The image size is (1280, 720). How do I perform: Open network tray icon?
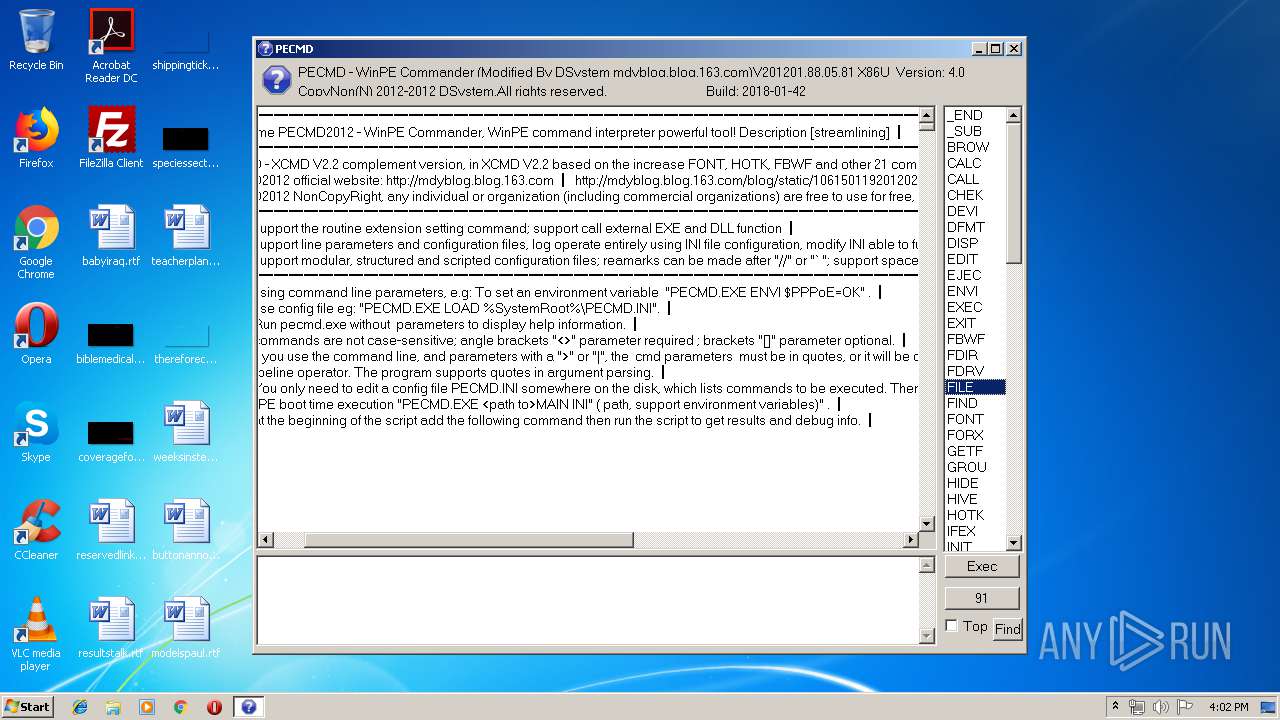click(1137, 707)
